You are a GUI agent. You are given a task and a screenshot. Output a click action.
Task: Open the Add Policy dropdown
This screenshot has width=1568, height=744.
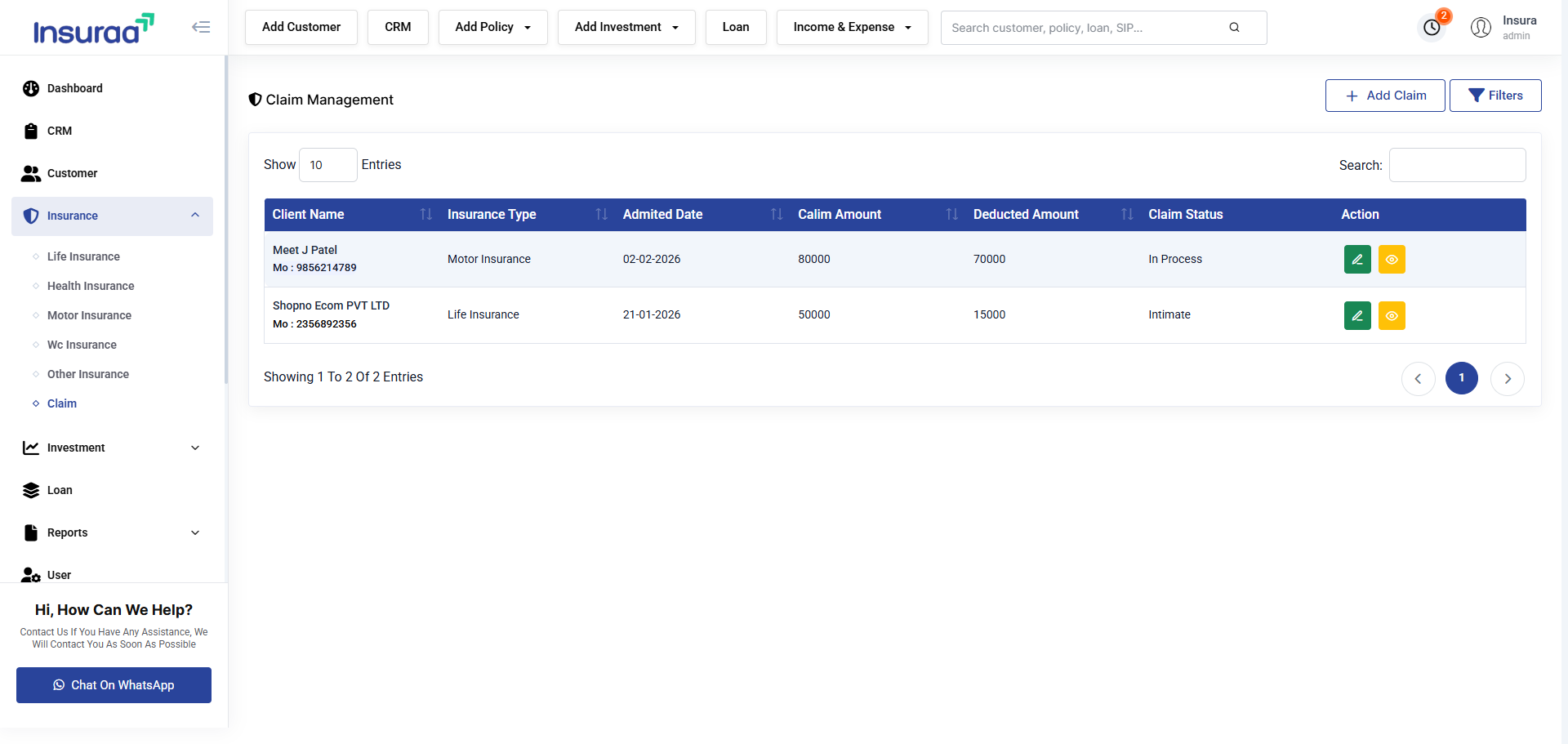click(492, 27)
